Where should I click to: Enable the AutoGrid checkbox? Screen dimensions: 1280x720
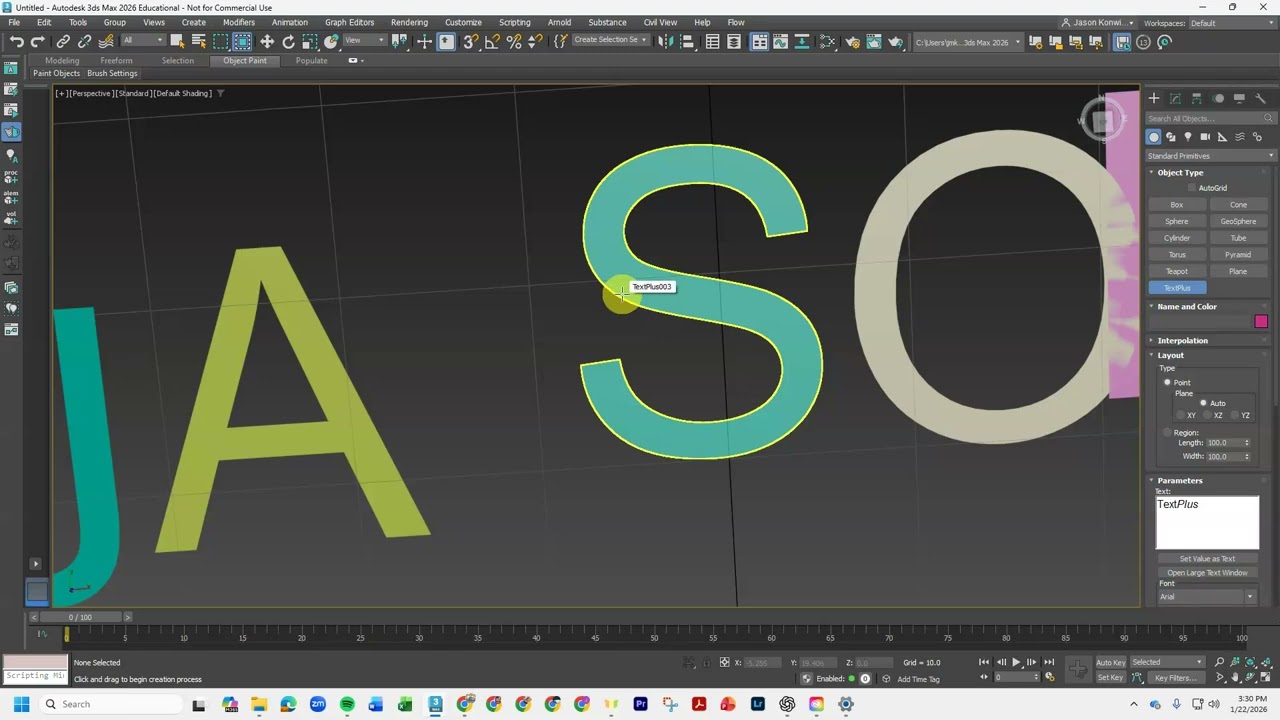(1192, 188)
